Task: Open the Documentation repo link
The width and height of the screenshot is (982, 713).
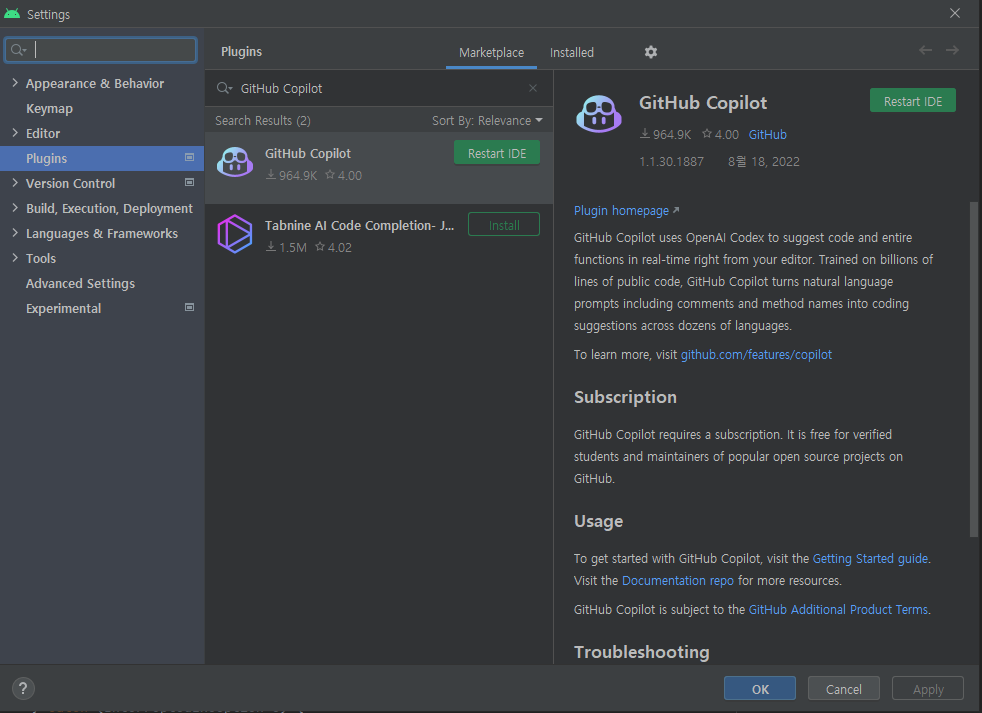Action: 677,580
